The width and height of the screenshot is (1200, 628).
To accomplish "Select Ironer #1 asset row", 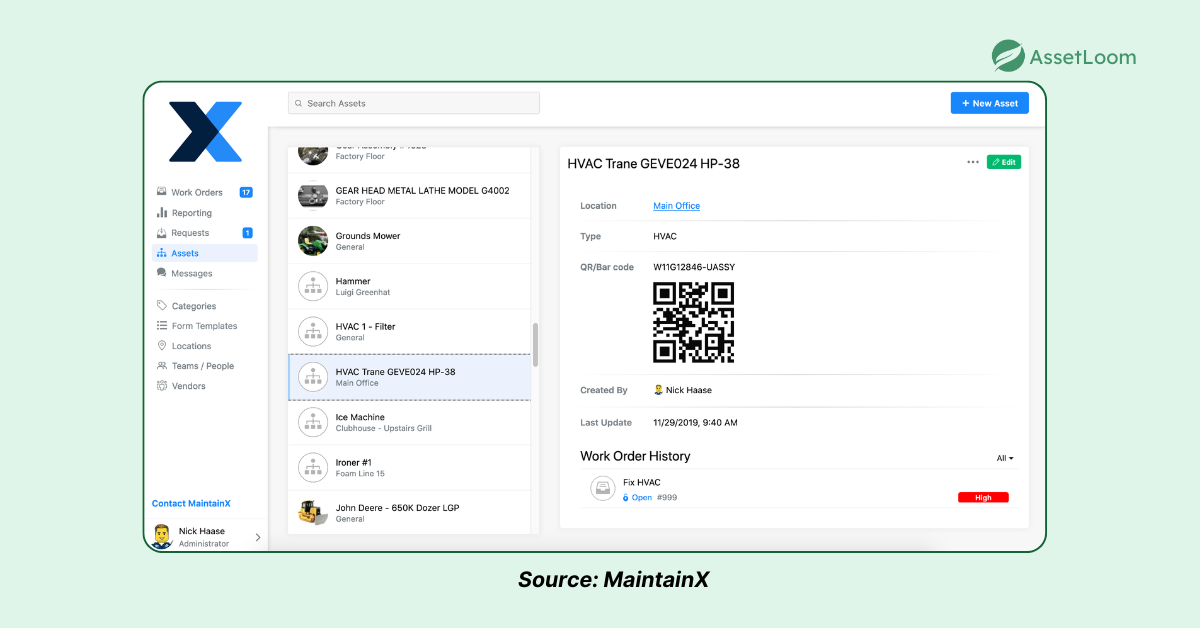I will coord(409,467).
